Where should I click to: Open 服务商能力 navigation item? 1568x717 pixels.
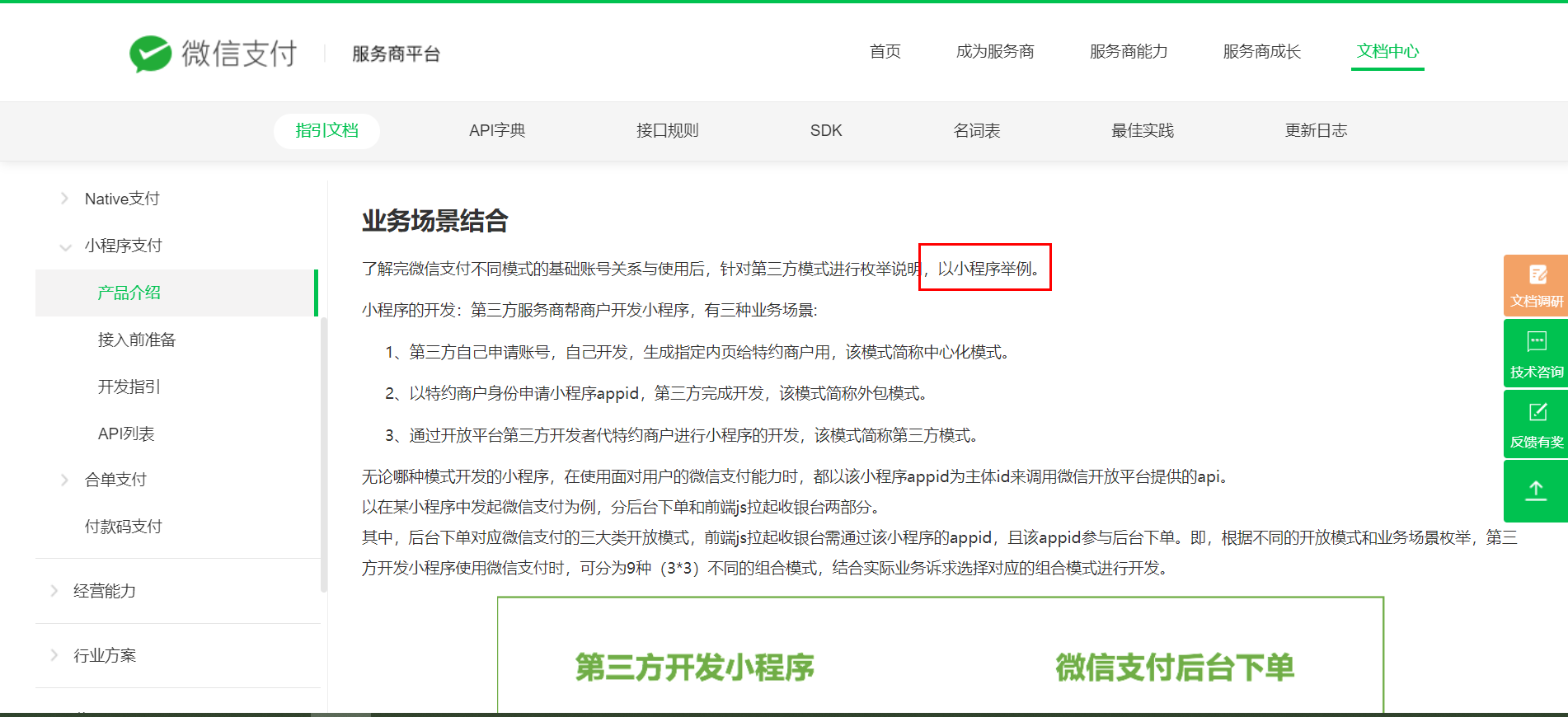(x=1129, y=51)
